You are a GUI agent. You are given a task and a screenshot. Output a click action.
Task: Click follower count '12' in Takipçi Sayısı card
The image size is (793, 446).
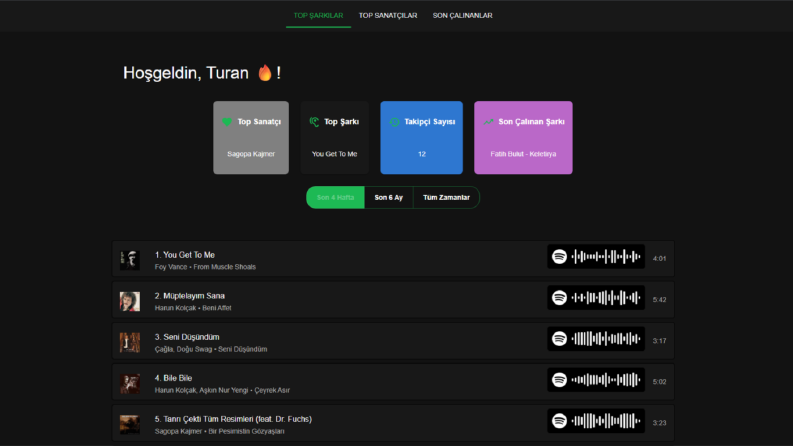click(x=422, y=154)
